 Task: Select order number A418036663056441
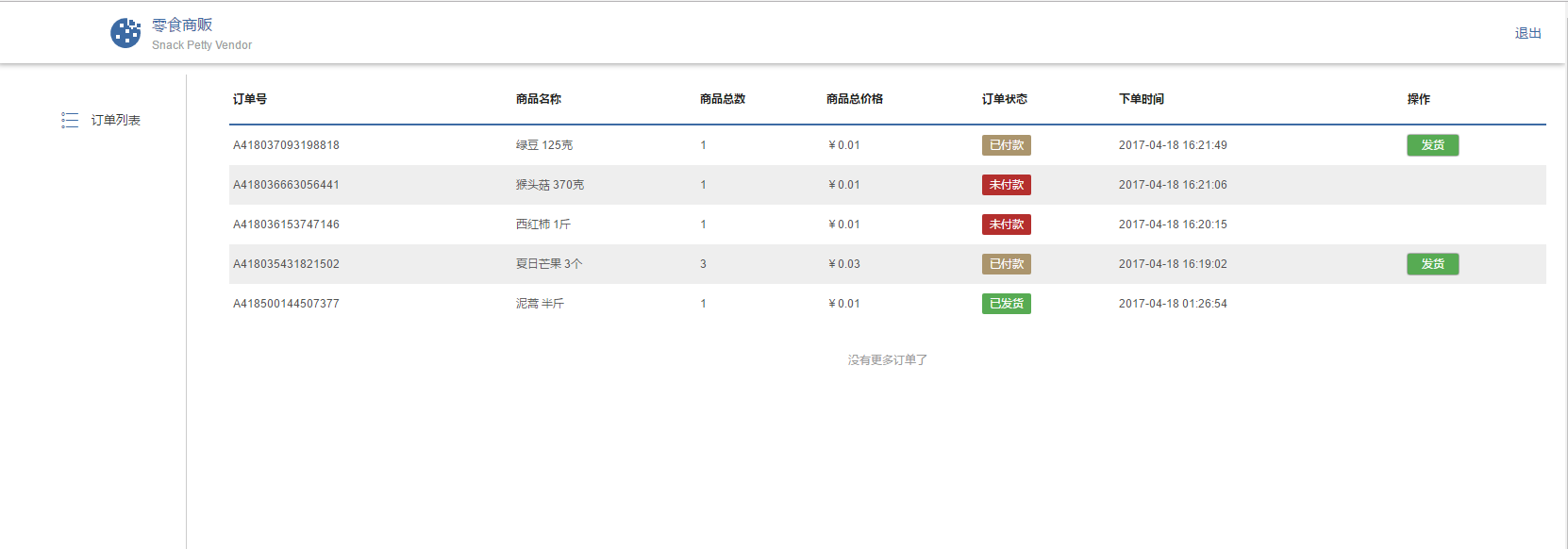coord(286,185)
